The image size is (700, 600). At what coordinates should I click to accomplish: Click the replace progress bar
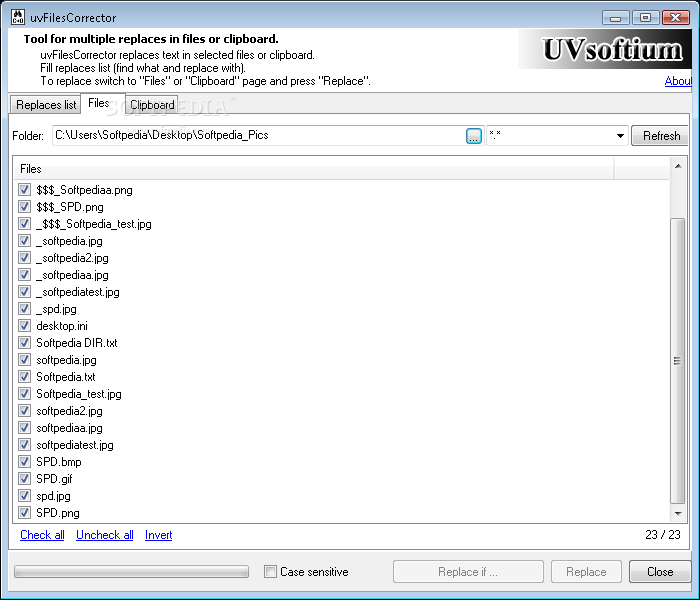pos(131,572)
